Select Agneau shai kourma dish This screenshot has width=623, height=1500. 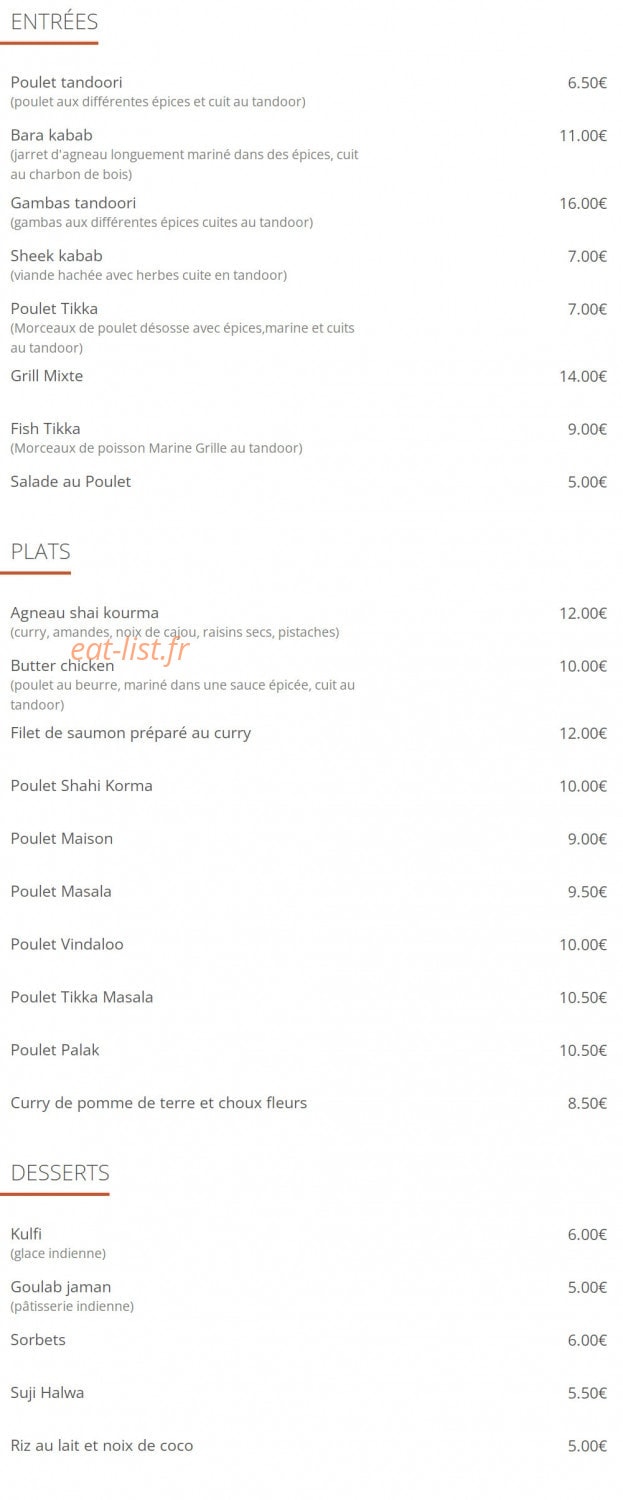(x=85, y=613)
